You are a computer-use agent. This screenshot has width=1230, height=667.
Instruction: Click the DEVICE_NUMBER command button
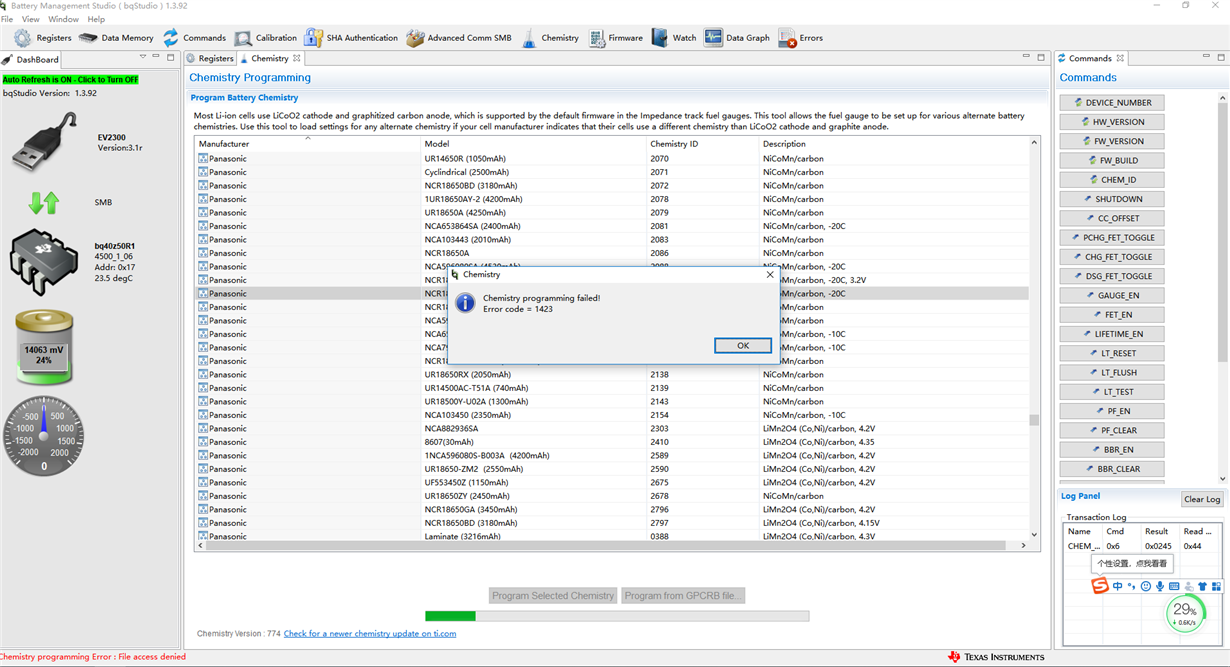tap(1112, 103)
